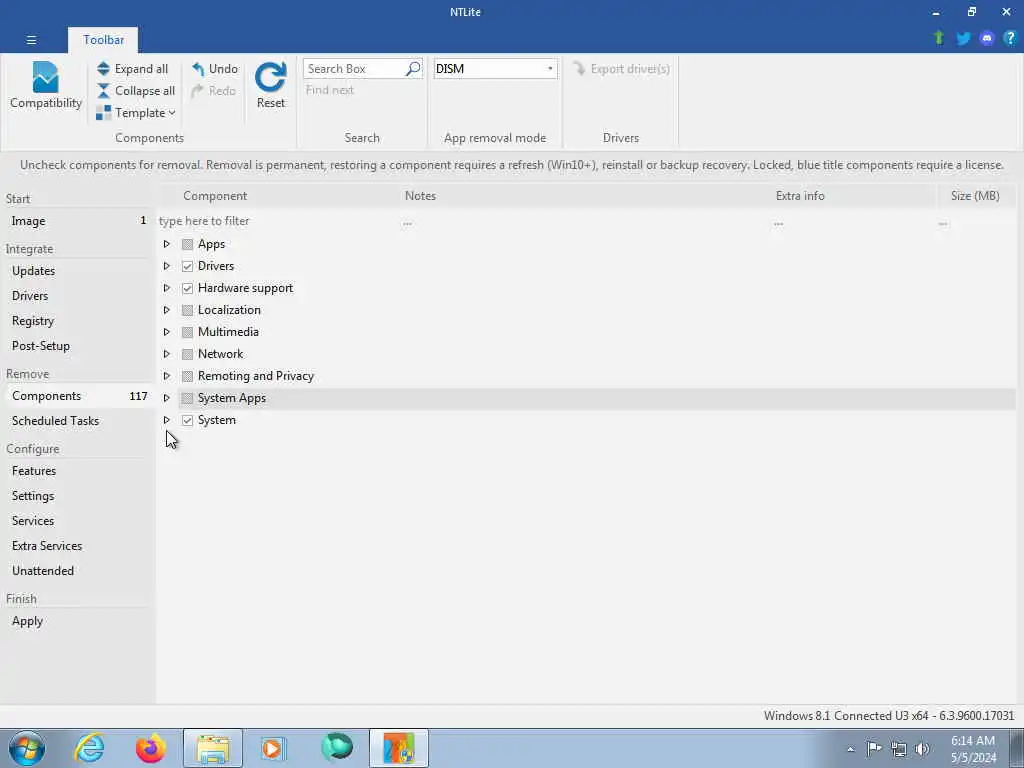Launch Firefox from the taskbar
Viewport: 1024px width, 768px height.
click(x=150, y=748)
